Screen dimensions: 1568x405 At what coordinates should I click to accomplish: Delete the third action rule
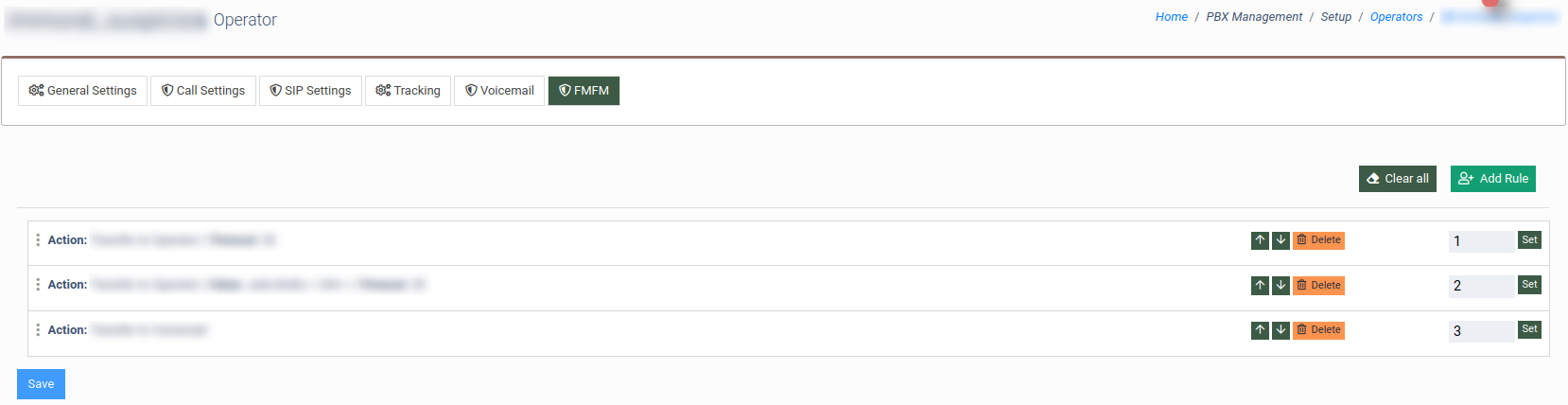click(x=1318, y=330)
